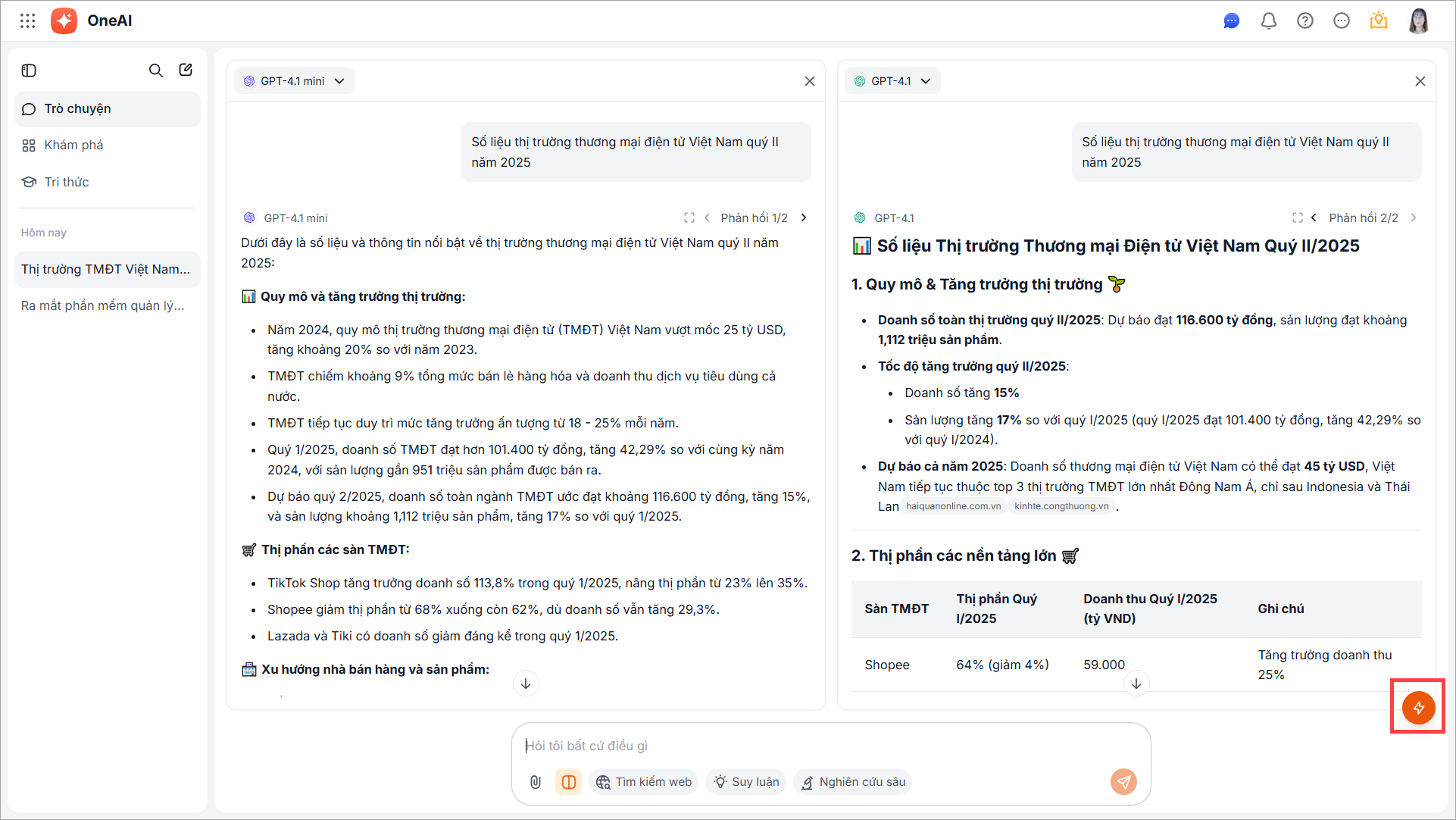Open the app launcher grid icon
Viewport: 1456px width, 820px height.
28,20
